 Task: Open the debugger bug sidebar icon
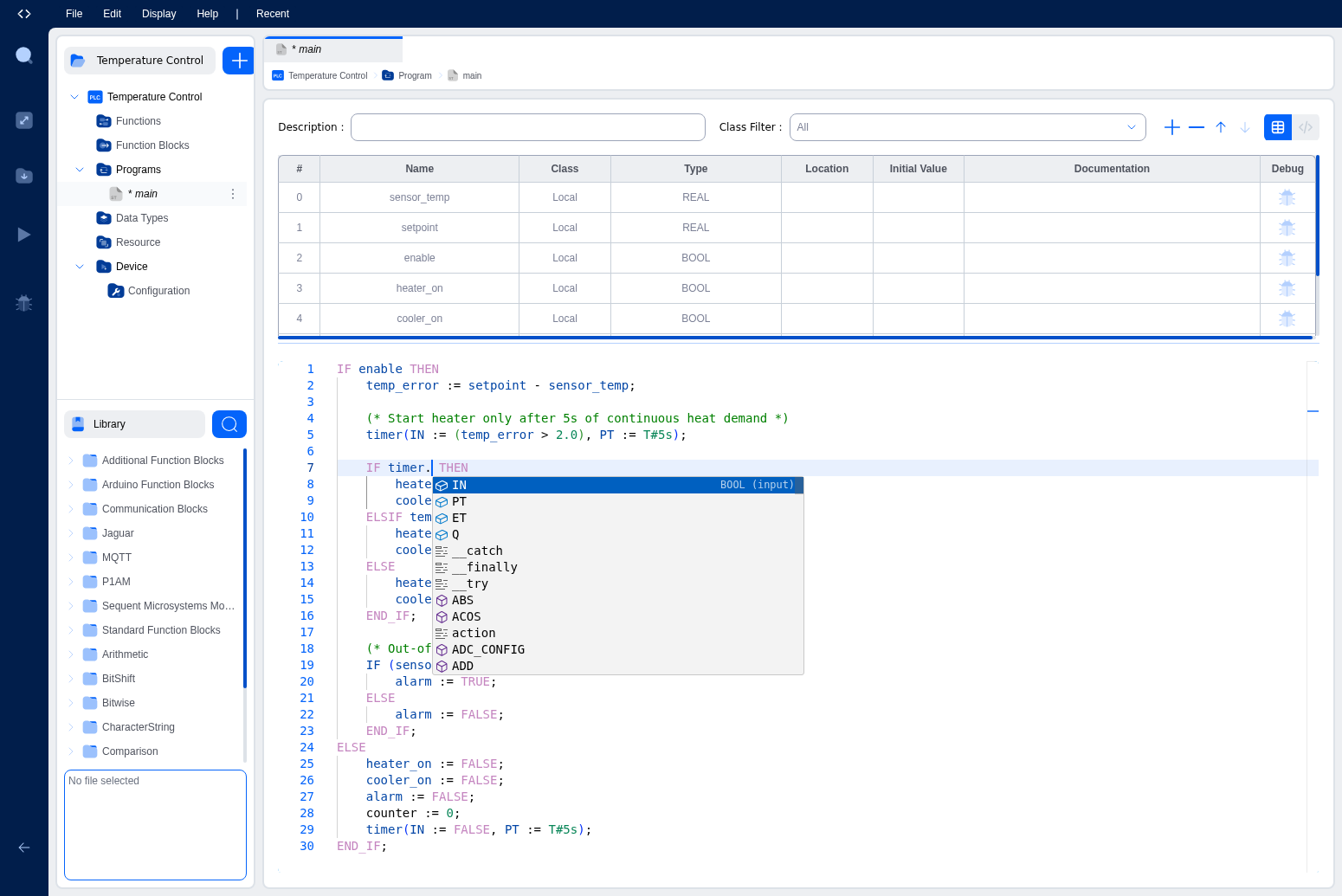tap(24, 303)
